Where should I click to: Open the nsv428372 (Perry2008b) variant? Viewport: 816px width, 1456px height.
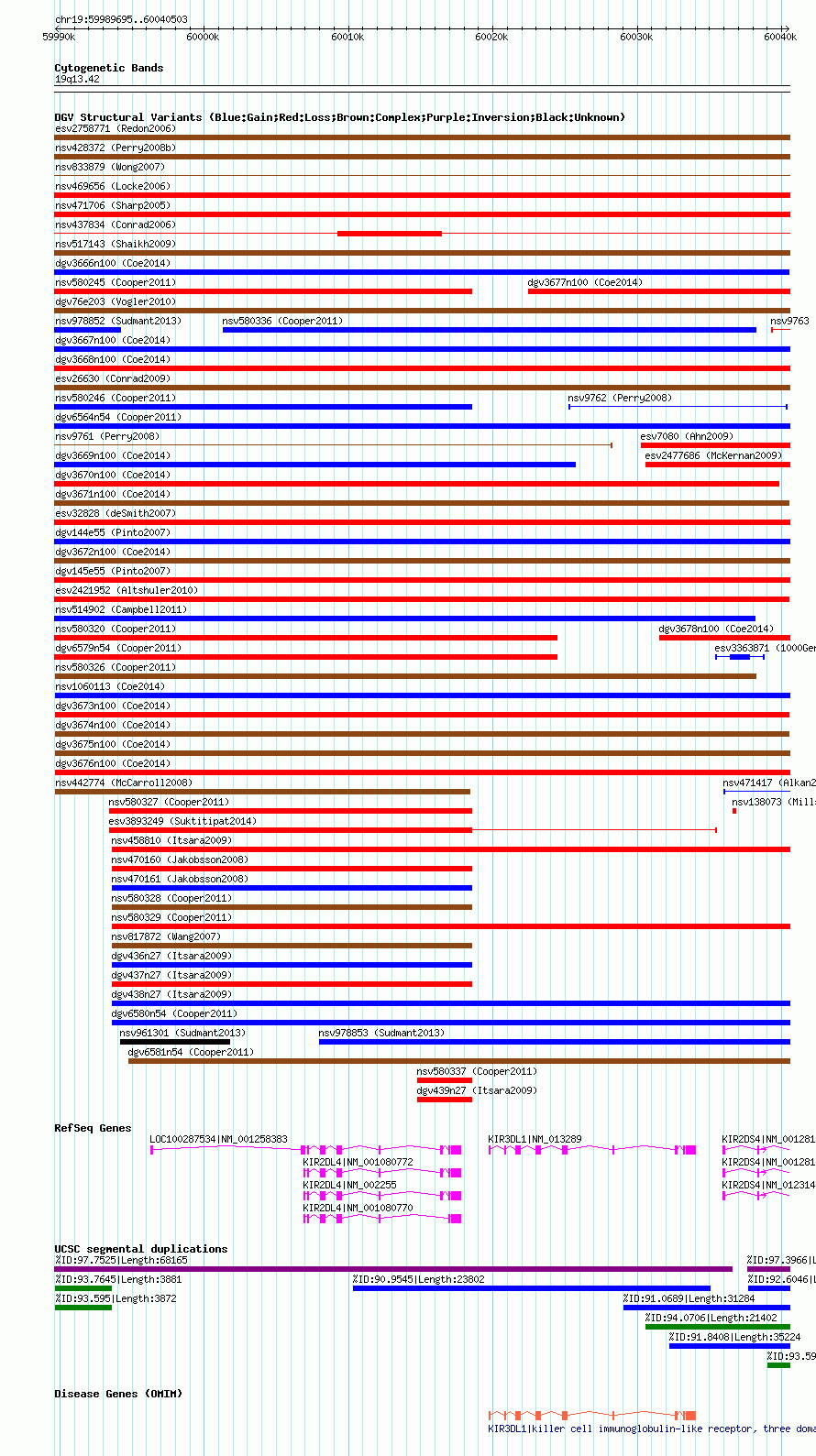[x=116, y=148]
